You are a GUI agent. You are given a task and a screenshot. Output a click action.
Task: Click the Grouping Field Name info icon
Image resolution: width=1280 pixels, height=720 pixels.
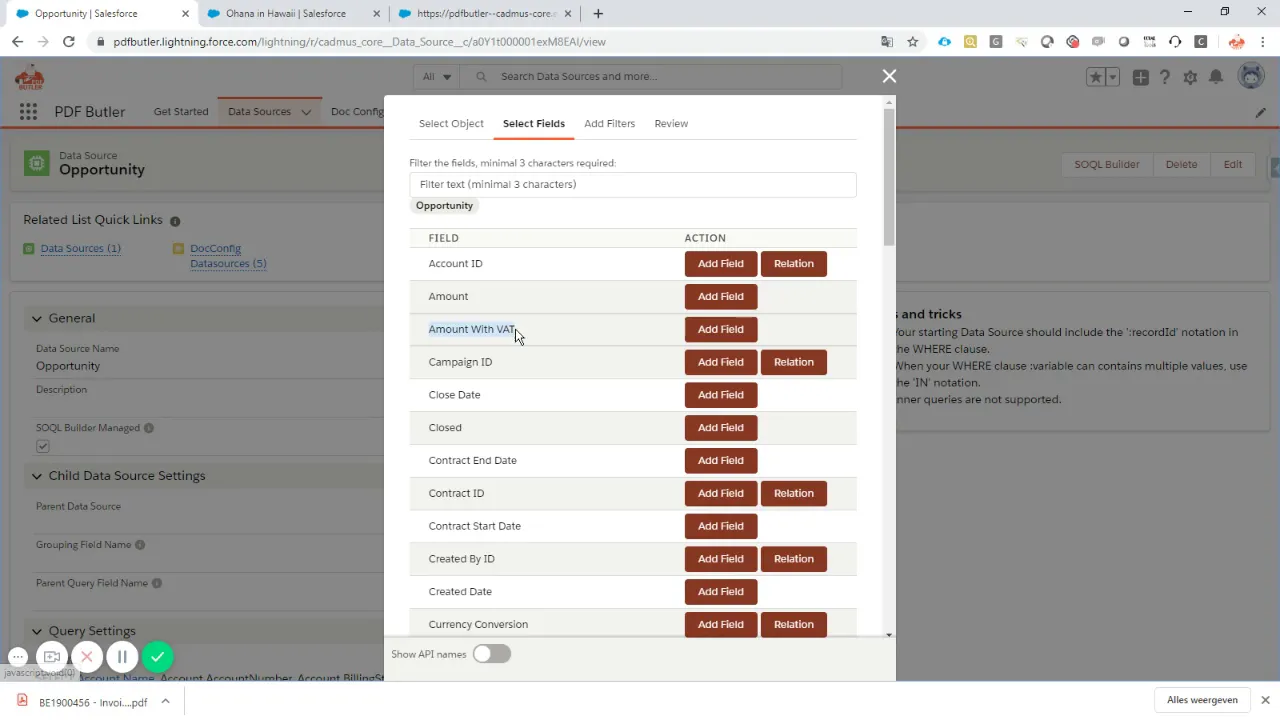[x=140, y=545]
